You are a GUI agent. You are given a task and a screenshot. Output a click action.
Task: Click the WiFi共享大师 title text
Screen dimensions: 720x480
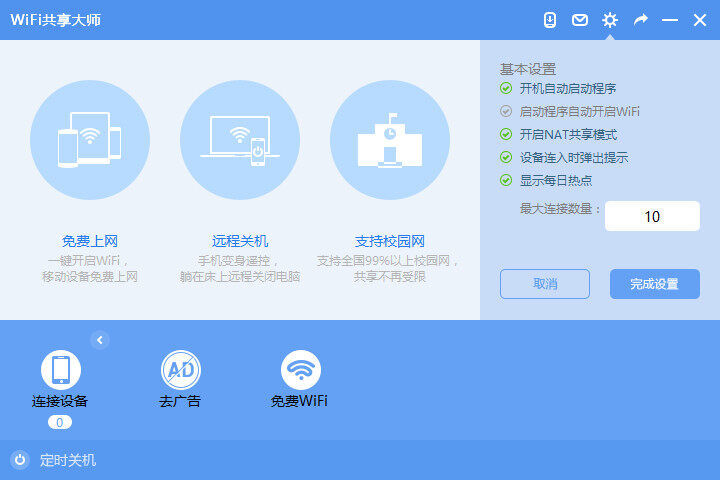[x=56, y=20]
